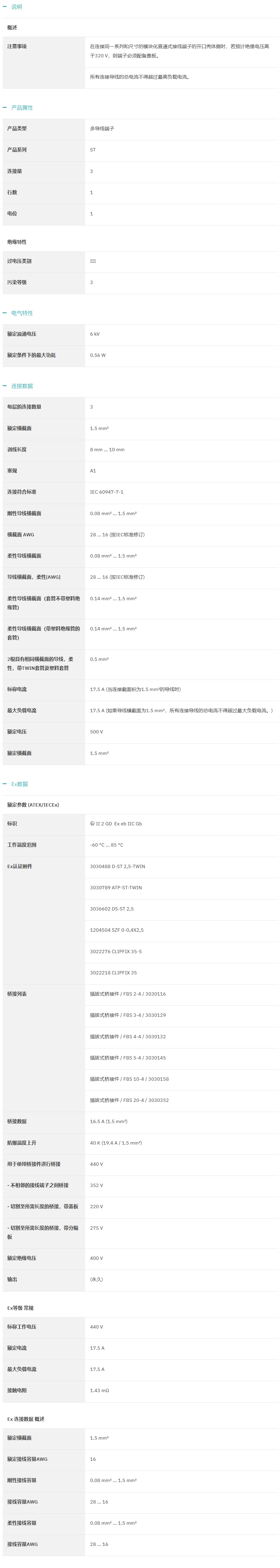The image size is (280, 1568).
Task: Click the temperature range -60 °C ... 85 °C
Action: tap(106, 845)
